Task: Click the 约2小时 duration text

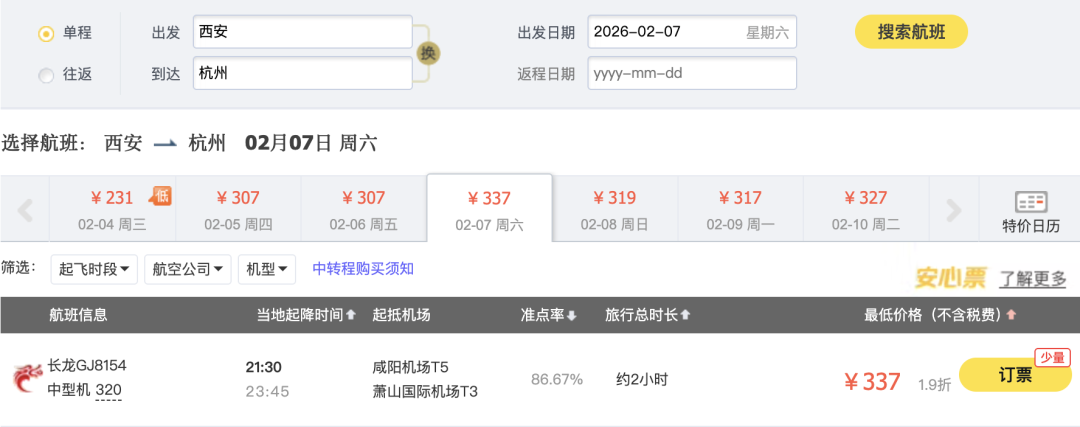Action: 641,379
